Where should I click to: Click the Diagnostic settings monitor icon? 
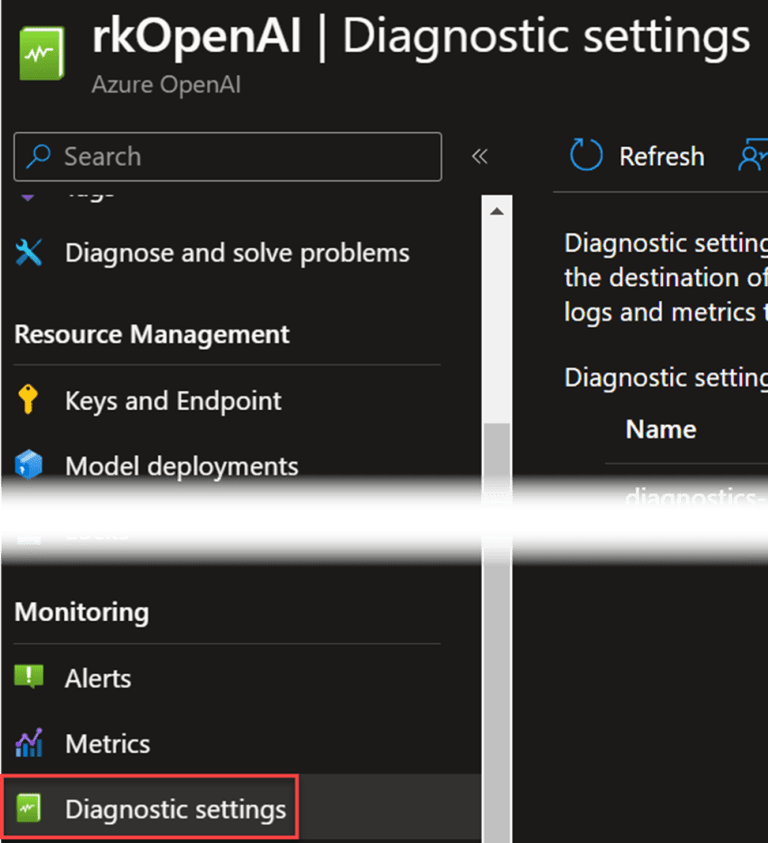[x=29, y=806]
